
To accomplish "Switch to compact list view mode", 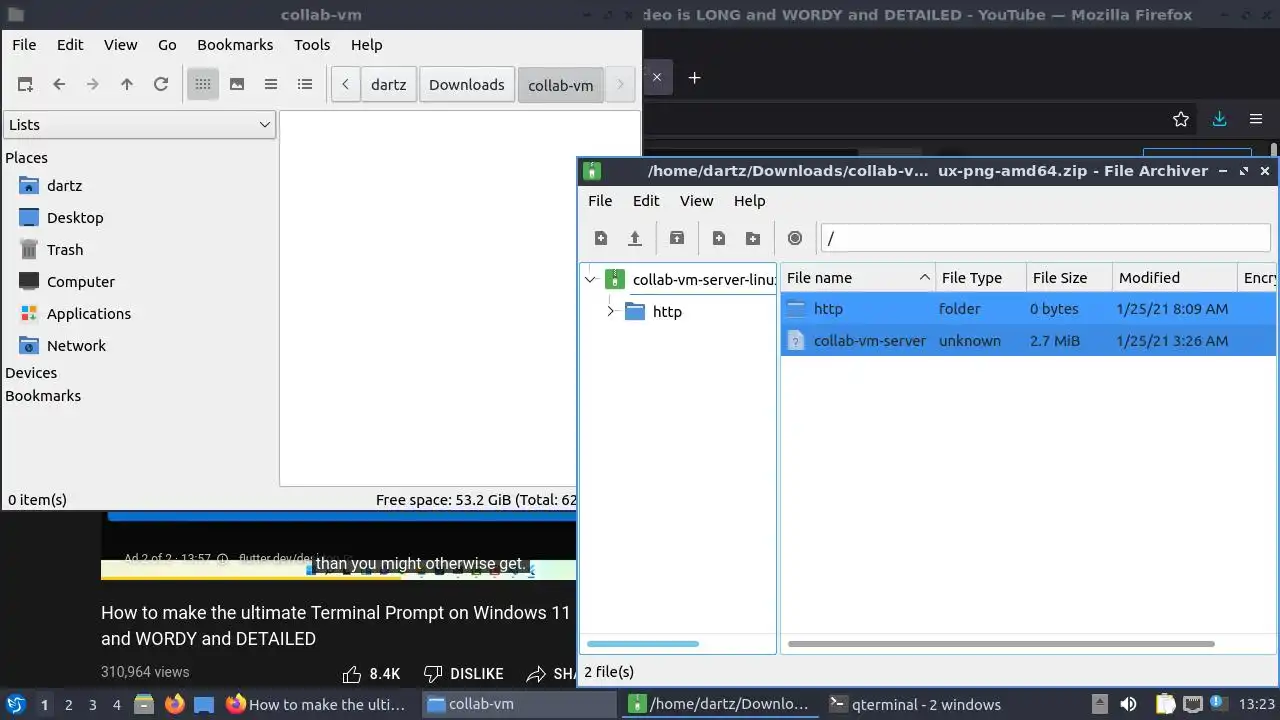I will pos(271,85).
